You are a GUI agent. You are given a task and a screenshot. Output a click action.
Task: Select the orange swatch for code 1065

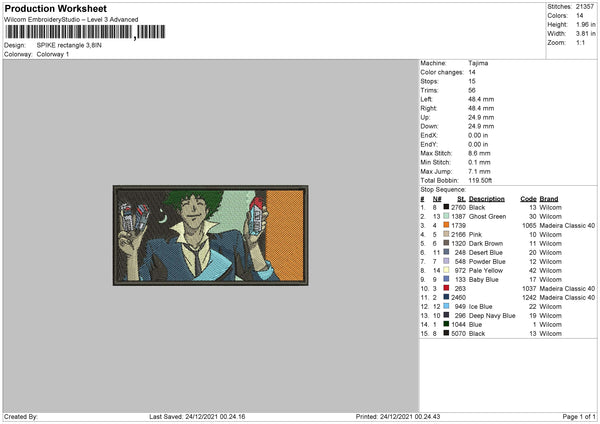click(446, 225)
